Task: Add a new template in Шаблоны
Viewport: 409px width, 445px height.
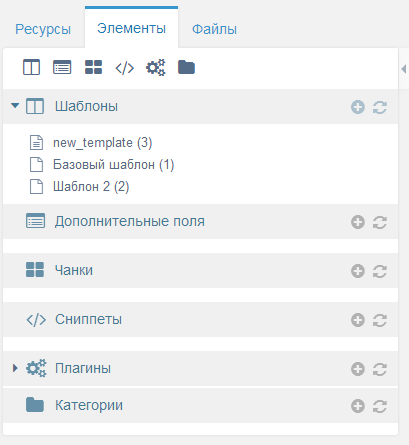Action: 358,107
